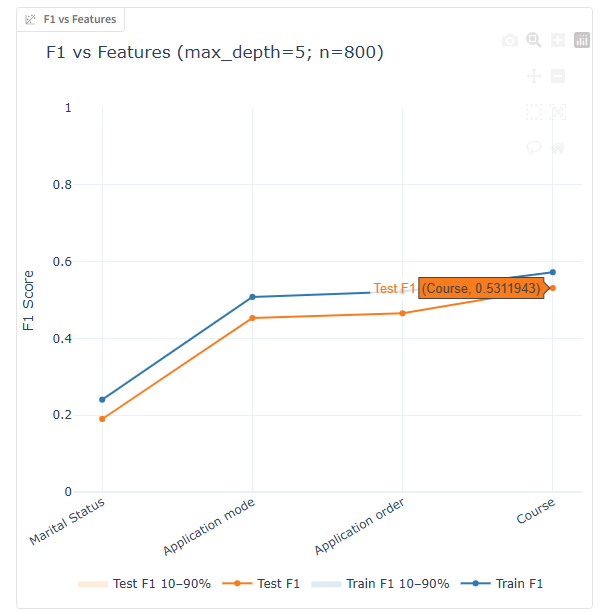The image size is (608, 613).
Task: Open the Plotly logo link icon
Action: (582, 41)
